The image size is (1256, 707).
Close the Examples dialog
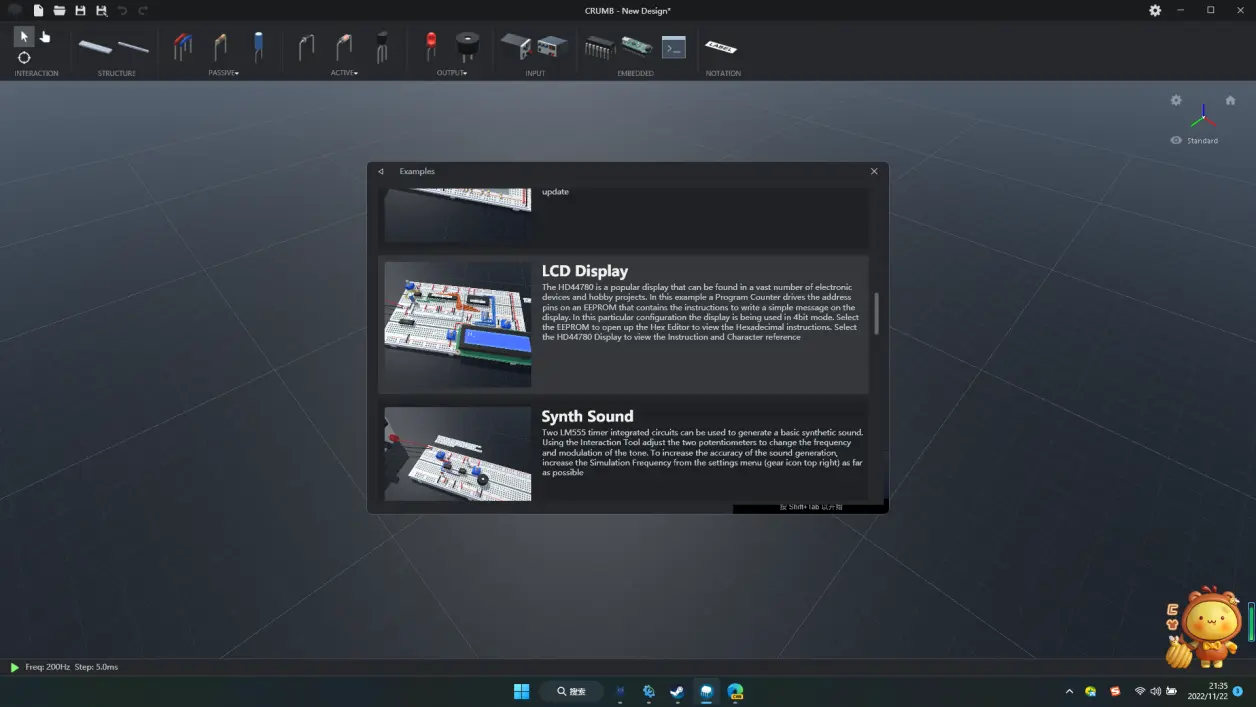(874, 171)
